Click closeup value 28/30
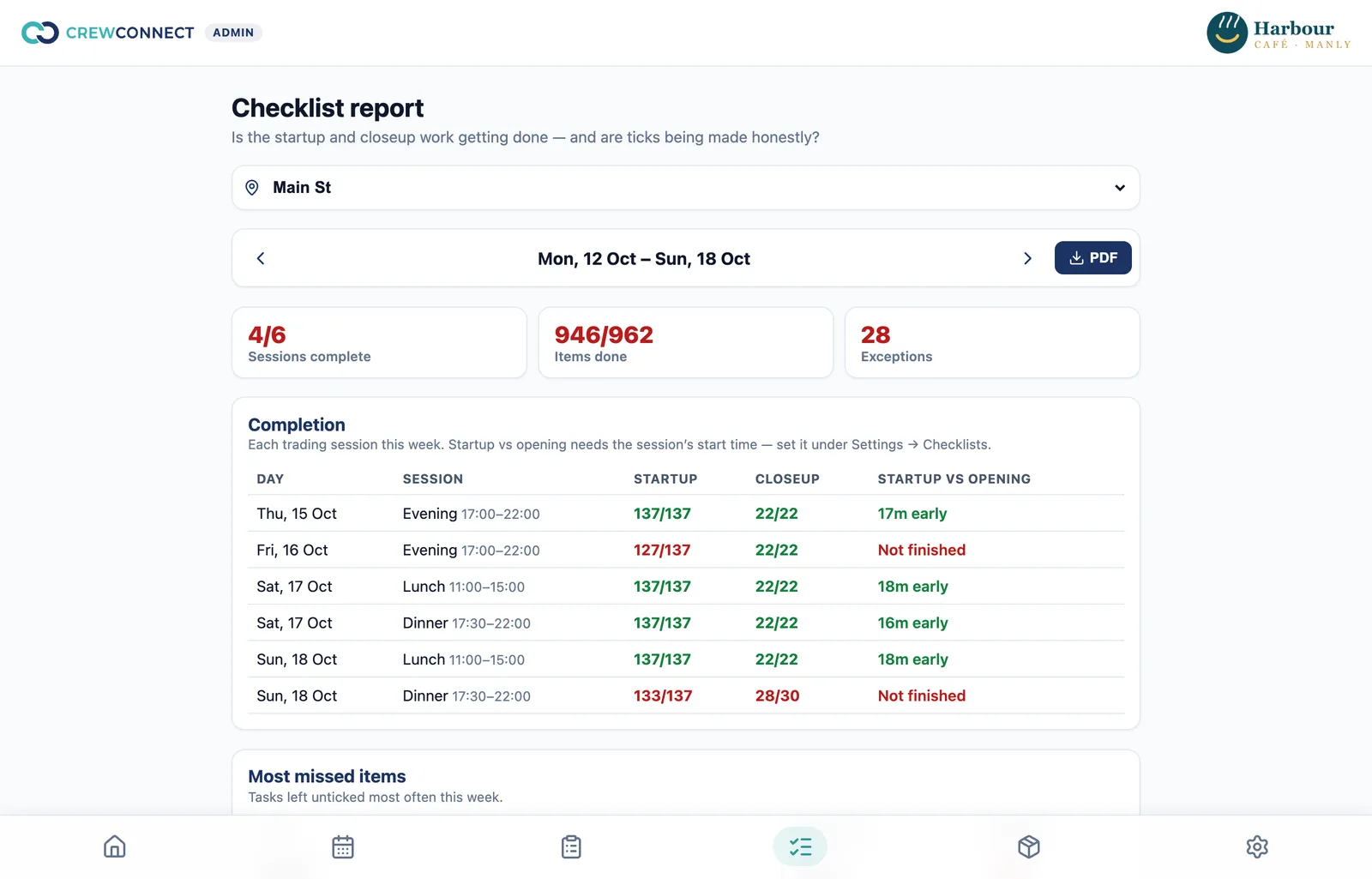The image size is (1372, 879). pyautogui.click(x=777, y=696)
